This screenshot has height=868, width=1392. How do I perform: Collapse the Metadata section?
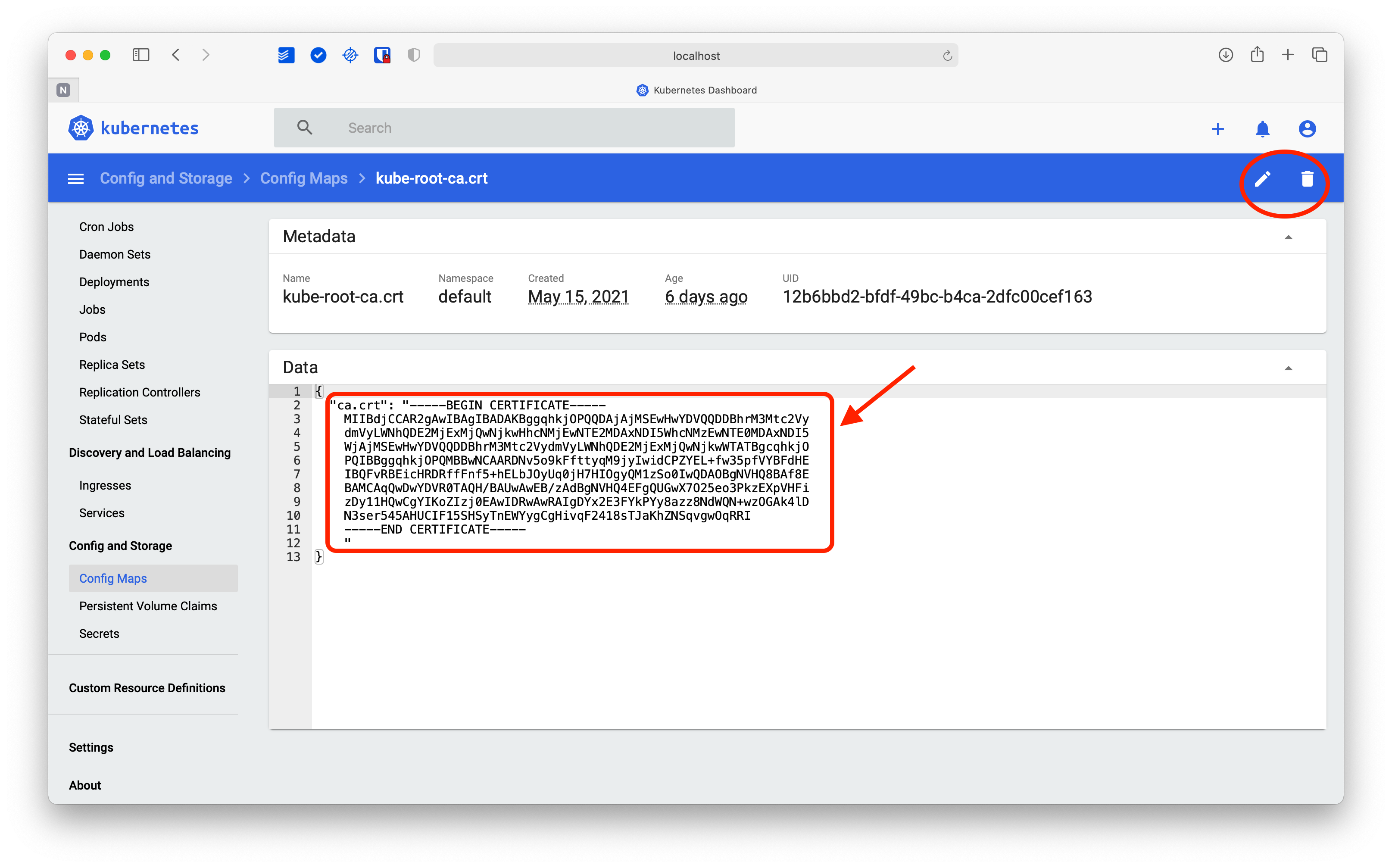(1288, 237)
